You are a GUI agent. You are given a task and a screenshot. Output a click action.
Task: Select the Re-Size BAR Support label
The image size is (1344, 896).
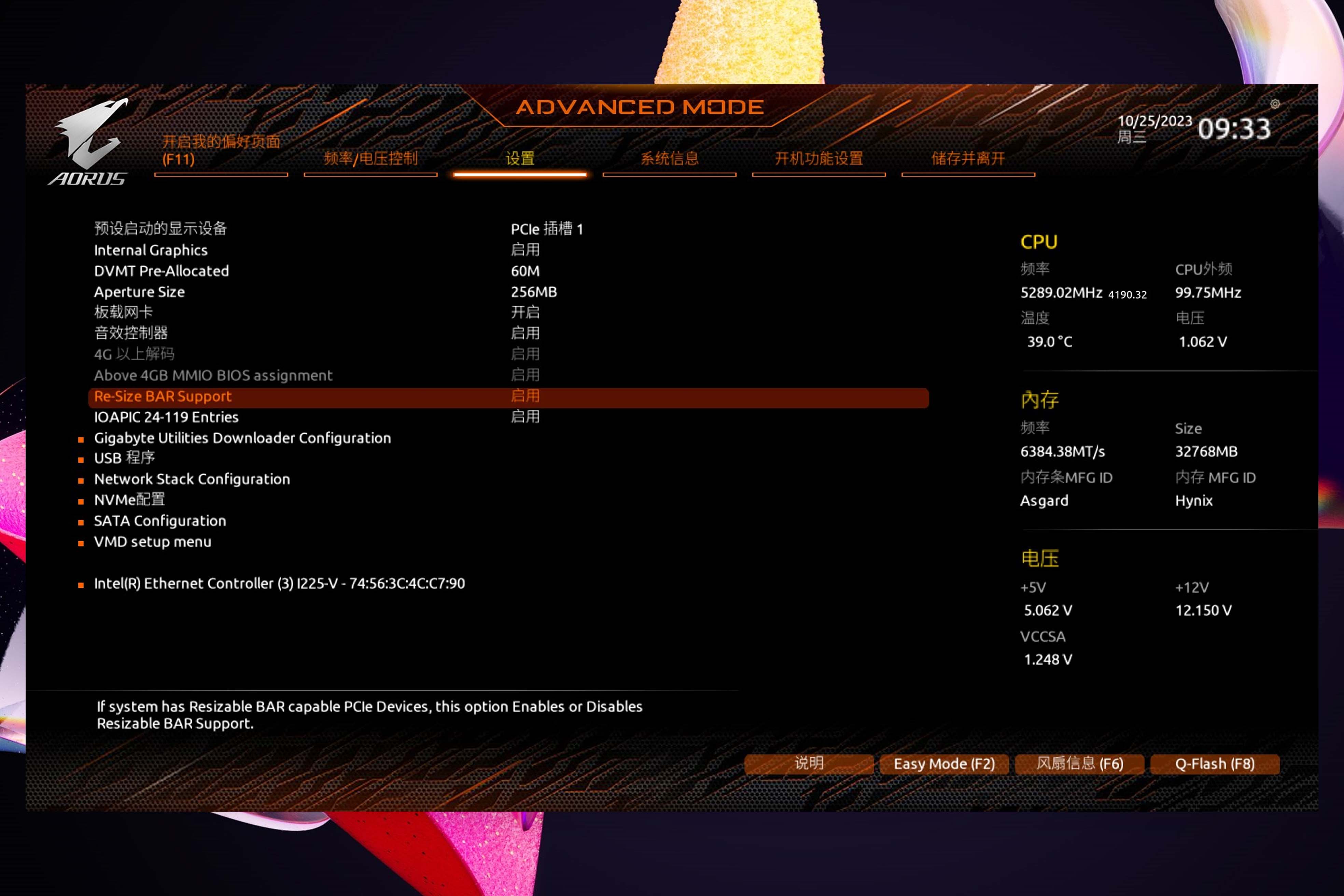[x=163, y=396]
